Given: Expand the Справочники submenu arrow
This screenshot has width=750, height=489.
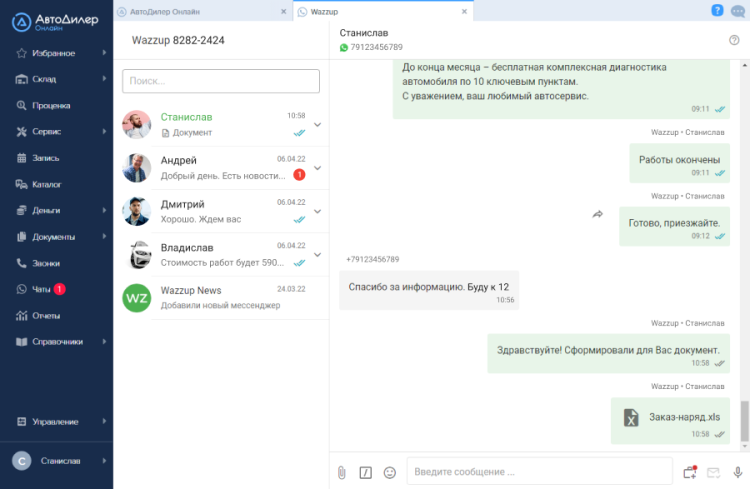Looking at the screenshot, I should pyautogui.click(x=104, y=342).
